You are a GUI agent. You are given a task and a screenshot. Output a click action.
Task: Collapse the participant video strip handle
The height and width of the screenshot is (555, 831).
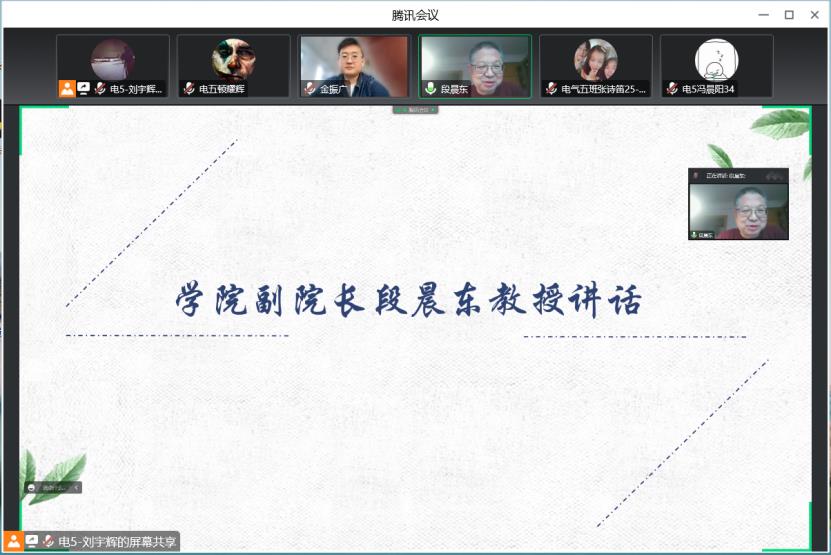click(415, 109)
